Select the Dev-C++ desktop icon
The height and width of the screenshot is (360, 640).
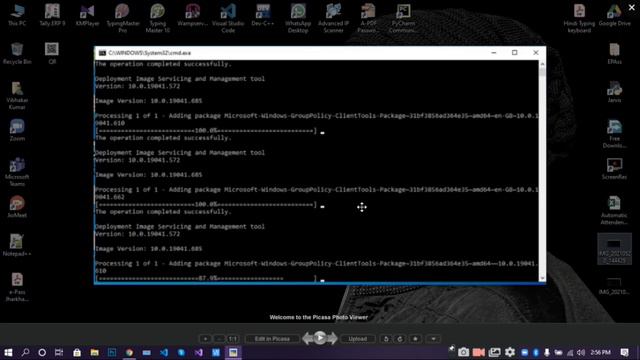263,16
